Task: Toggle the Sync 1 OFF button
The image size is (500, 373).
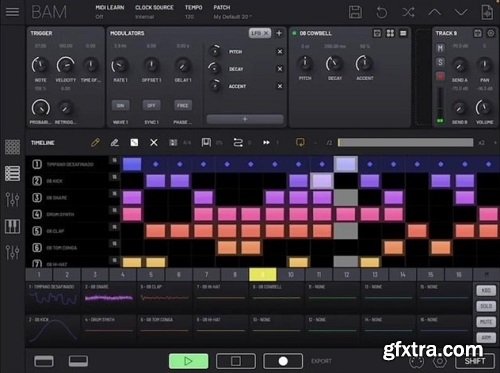Action: pos(151,105)
